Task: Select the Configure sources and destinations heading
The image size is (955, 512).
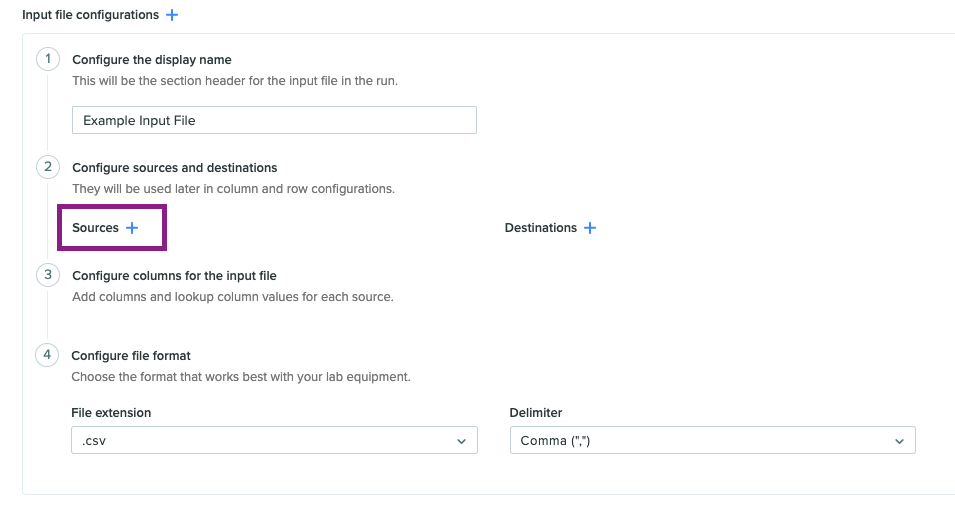Action: 175,167
